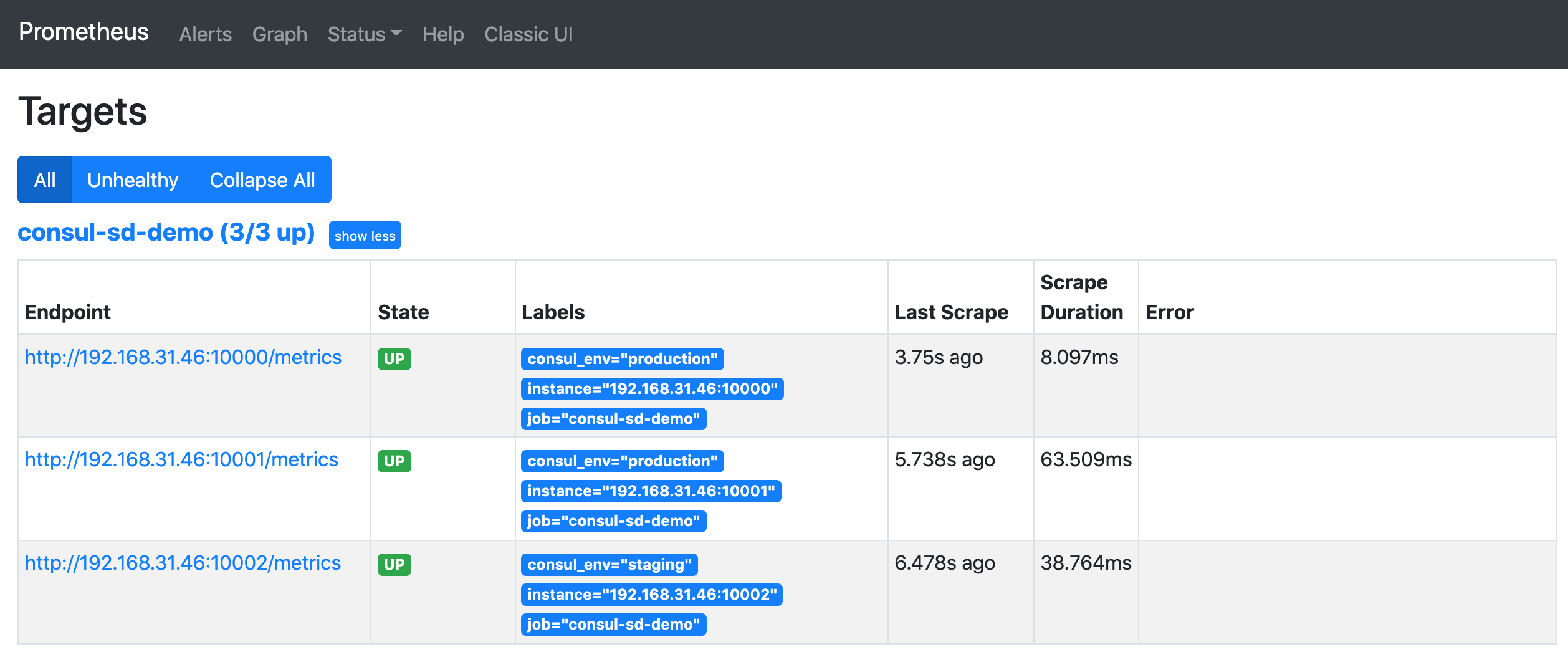
Task: Go to the Alerts page
Action: coord(205,34)
